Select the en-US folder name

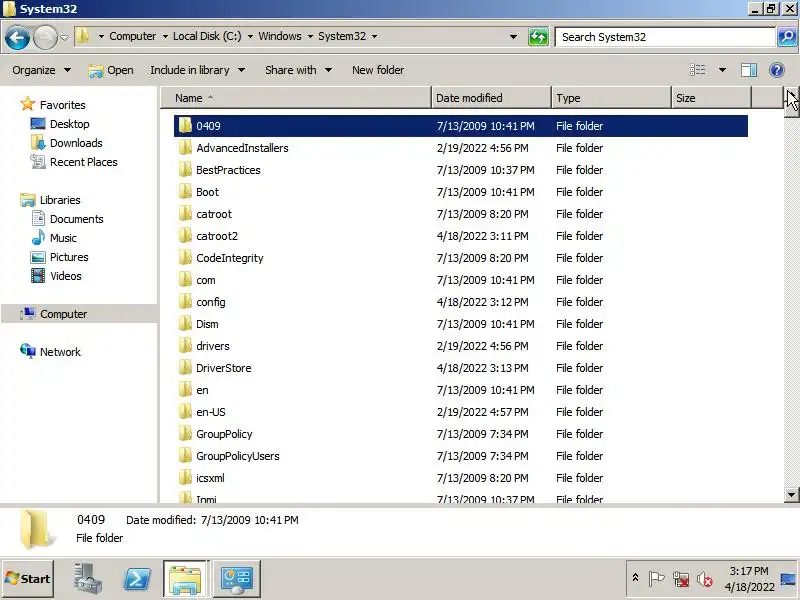[x=211, y=412]
